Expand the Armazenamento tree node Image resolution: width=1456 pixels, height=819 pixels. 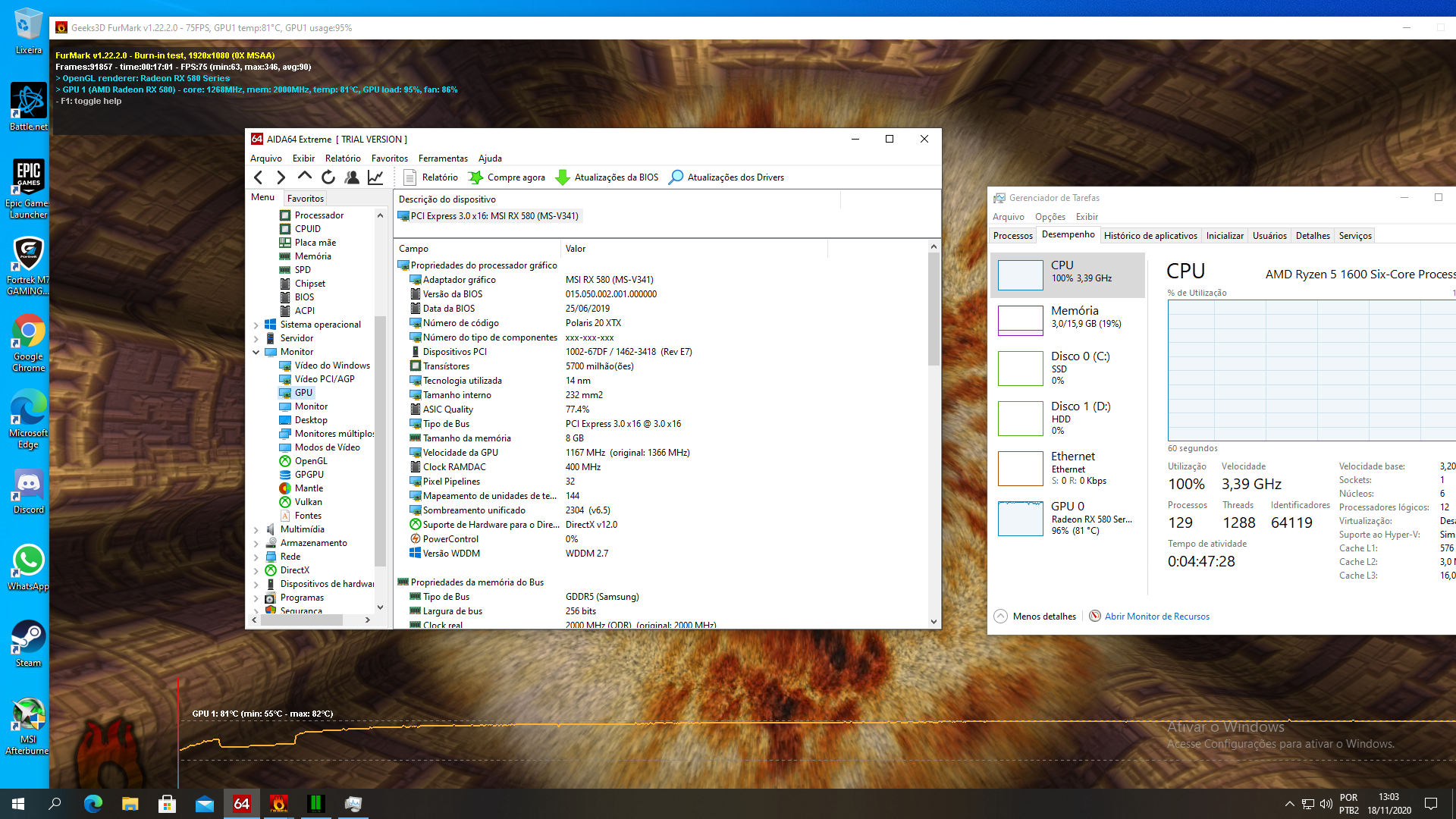pos(256,543)
